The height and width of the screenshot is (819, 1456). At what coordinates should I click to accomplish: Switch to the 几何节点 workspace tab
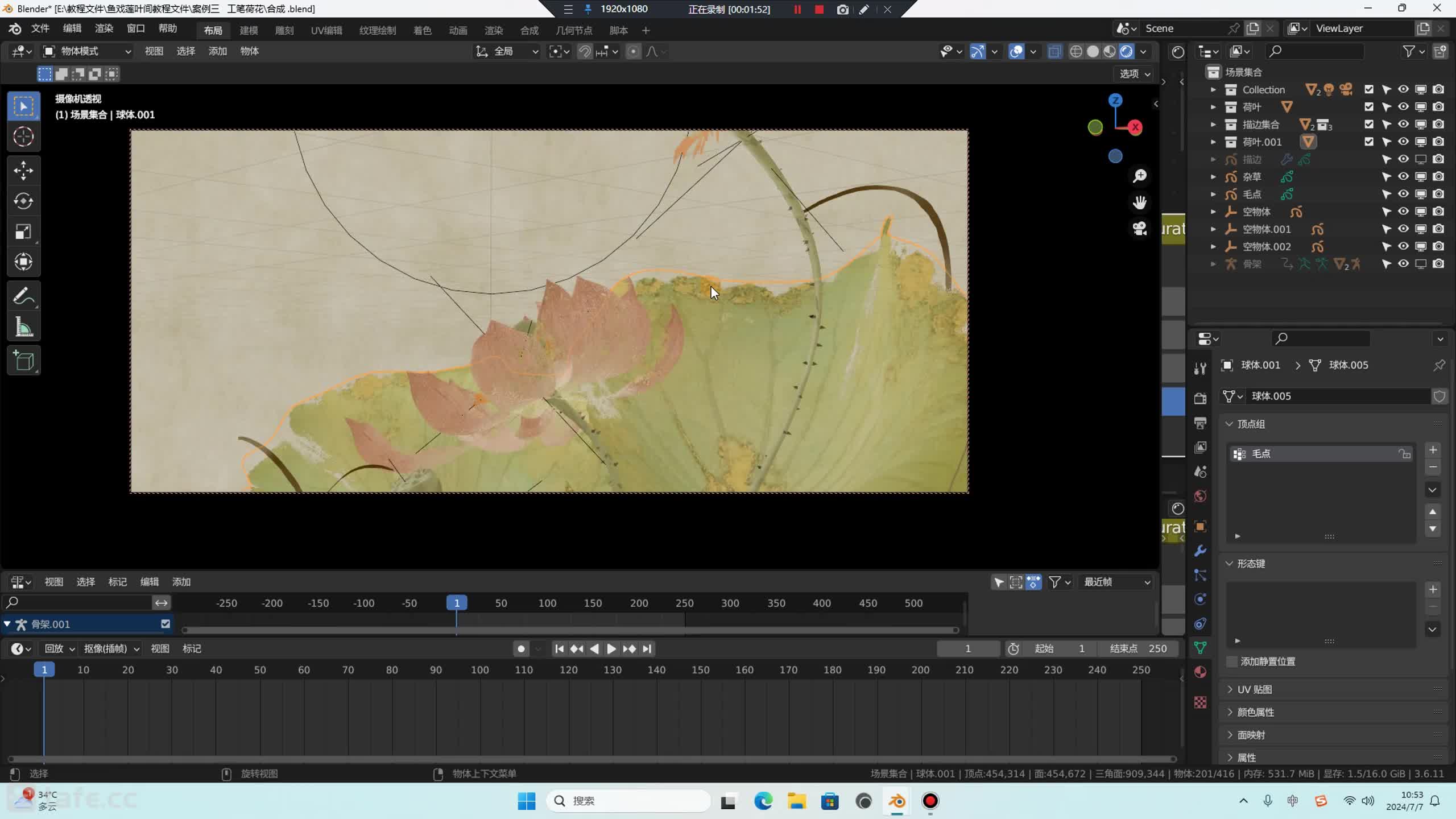pyautogui.click(x=574, y=30)
